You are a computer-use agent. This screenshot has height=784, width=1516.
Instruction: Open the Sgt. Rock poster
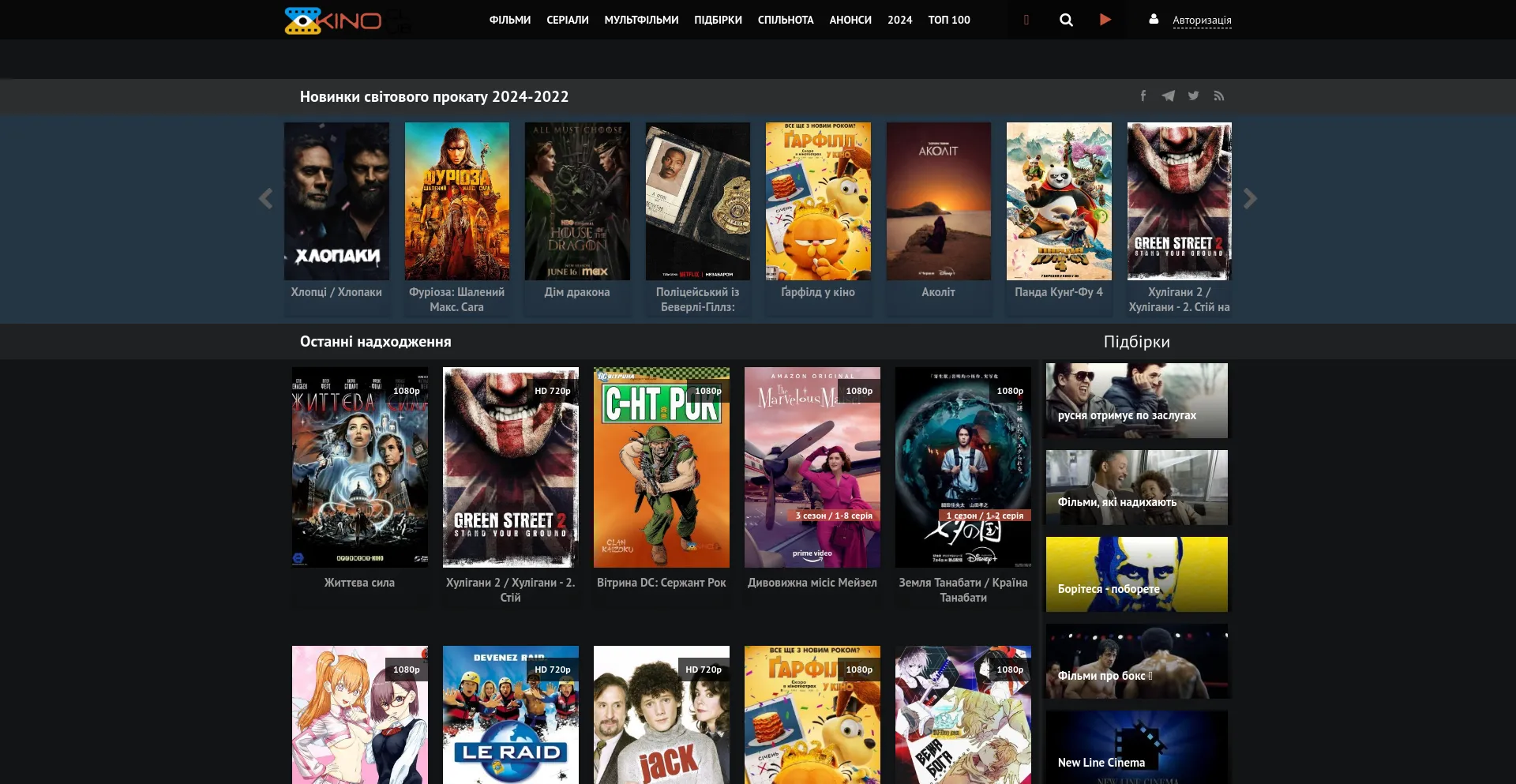pyautogui.click(x=662, y=467)
